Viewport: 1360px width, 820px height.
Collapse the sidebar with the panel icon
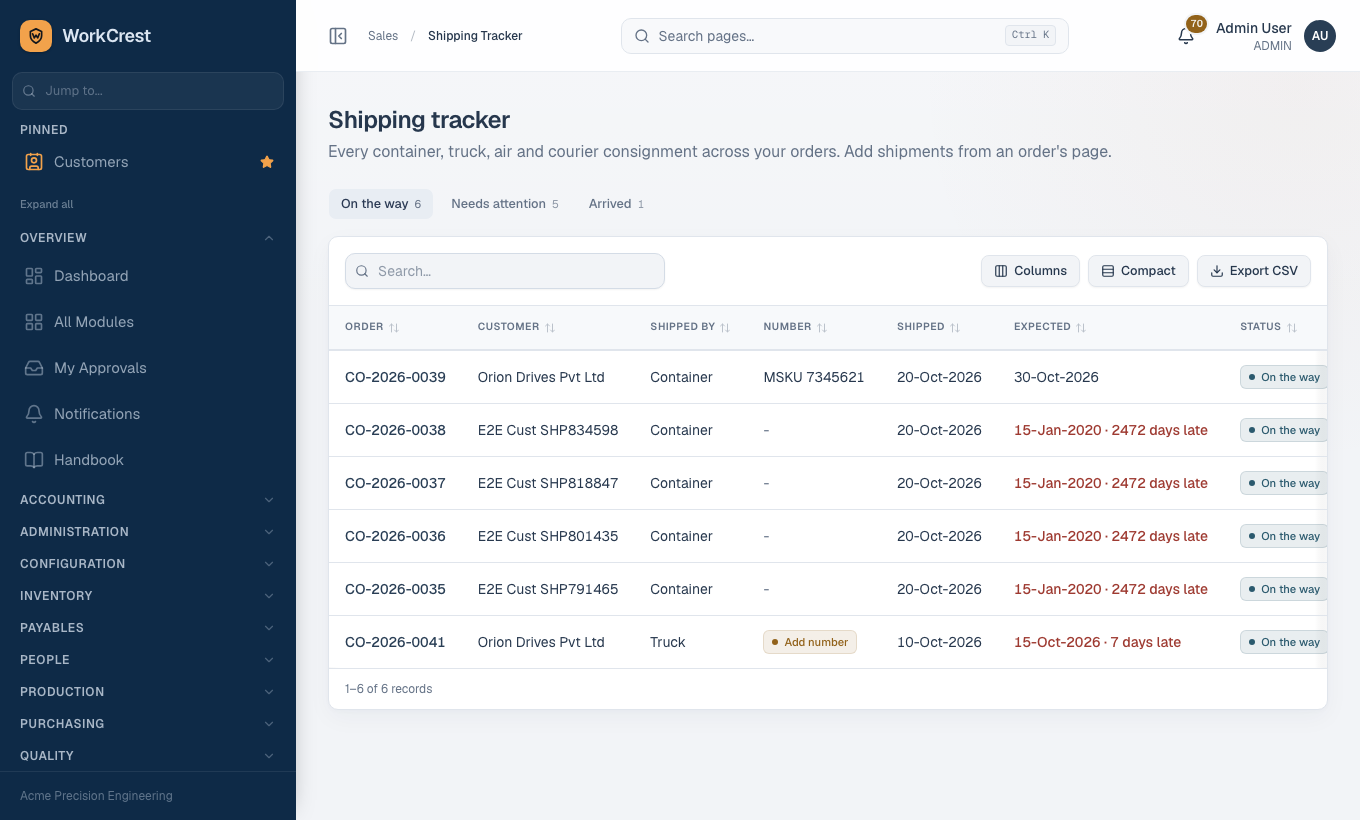[x=338, y=36]
